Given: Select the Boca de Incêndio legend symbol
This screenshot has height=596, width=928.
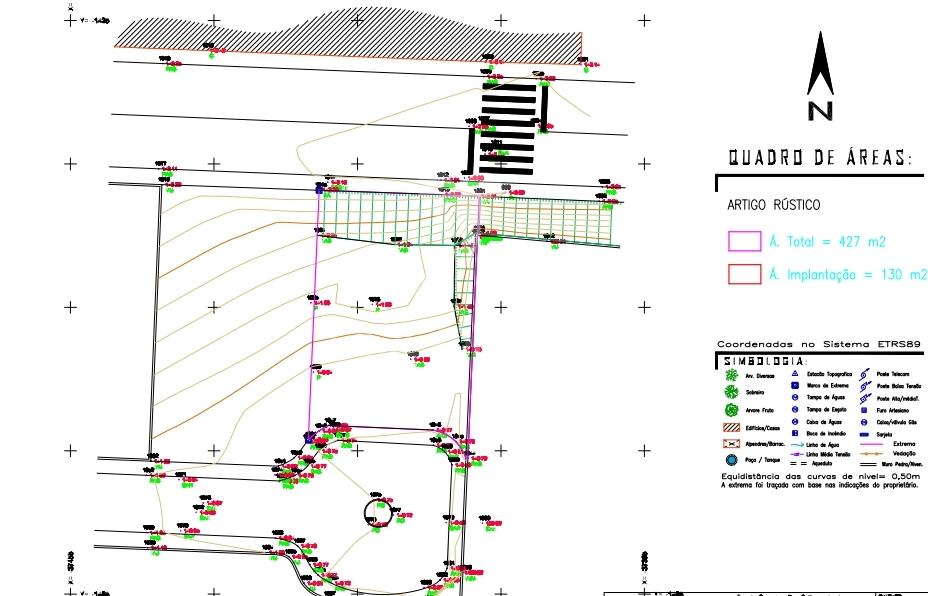Looking at the screenshot, I should point(795,433).
